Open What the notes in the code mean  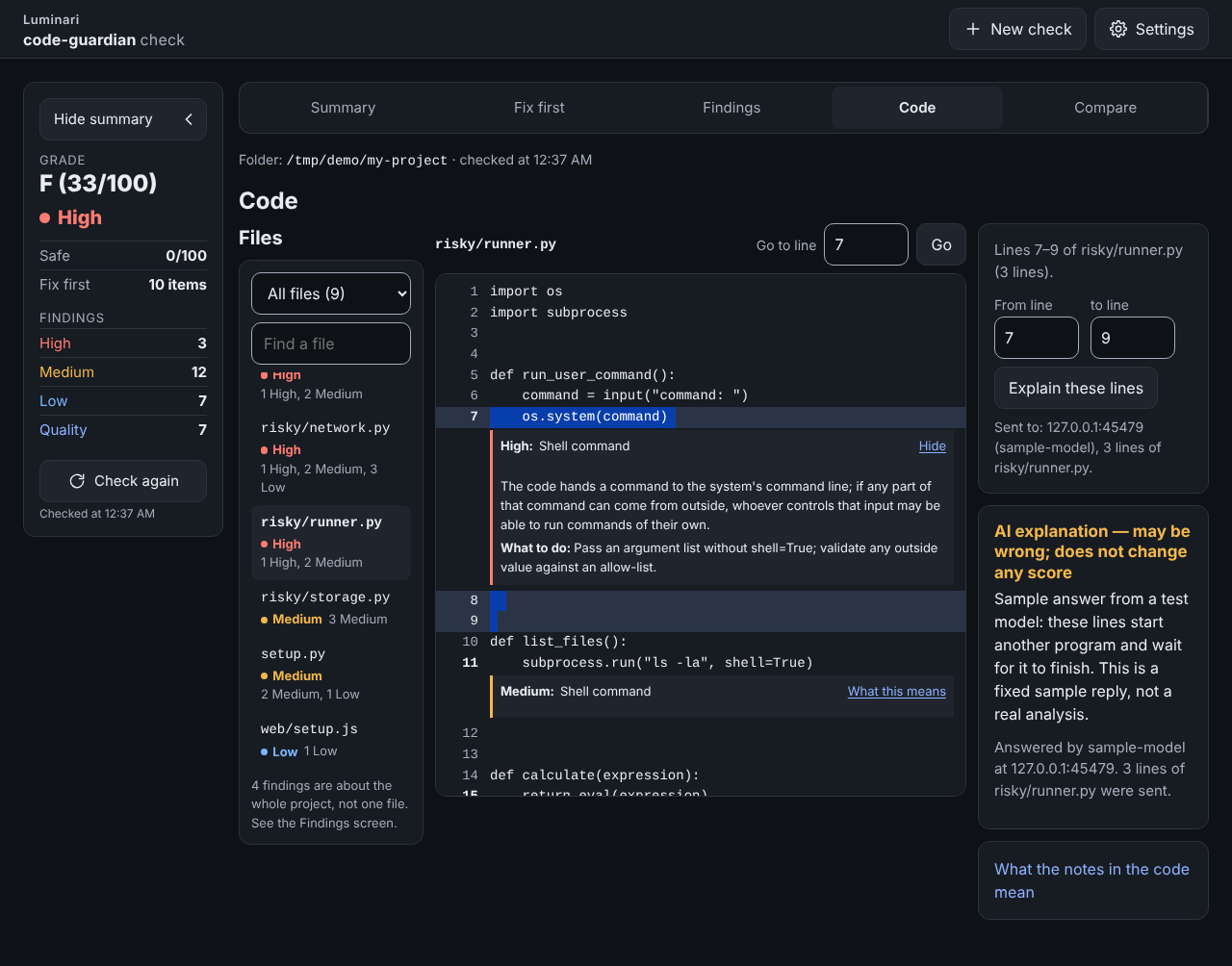[x=1091, y=880]
